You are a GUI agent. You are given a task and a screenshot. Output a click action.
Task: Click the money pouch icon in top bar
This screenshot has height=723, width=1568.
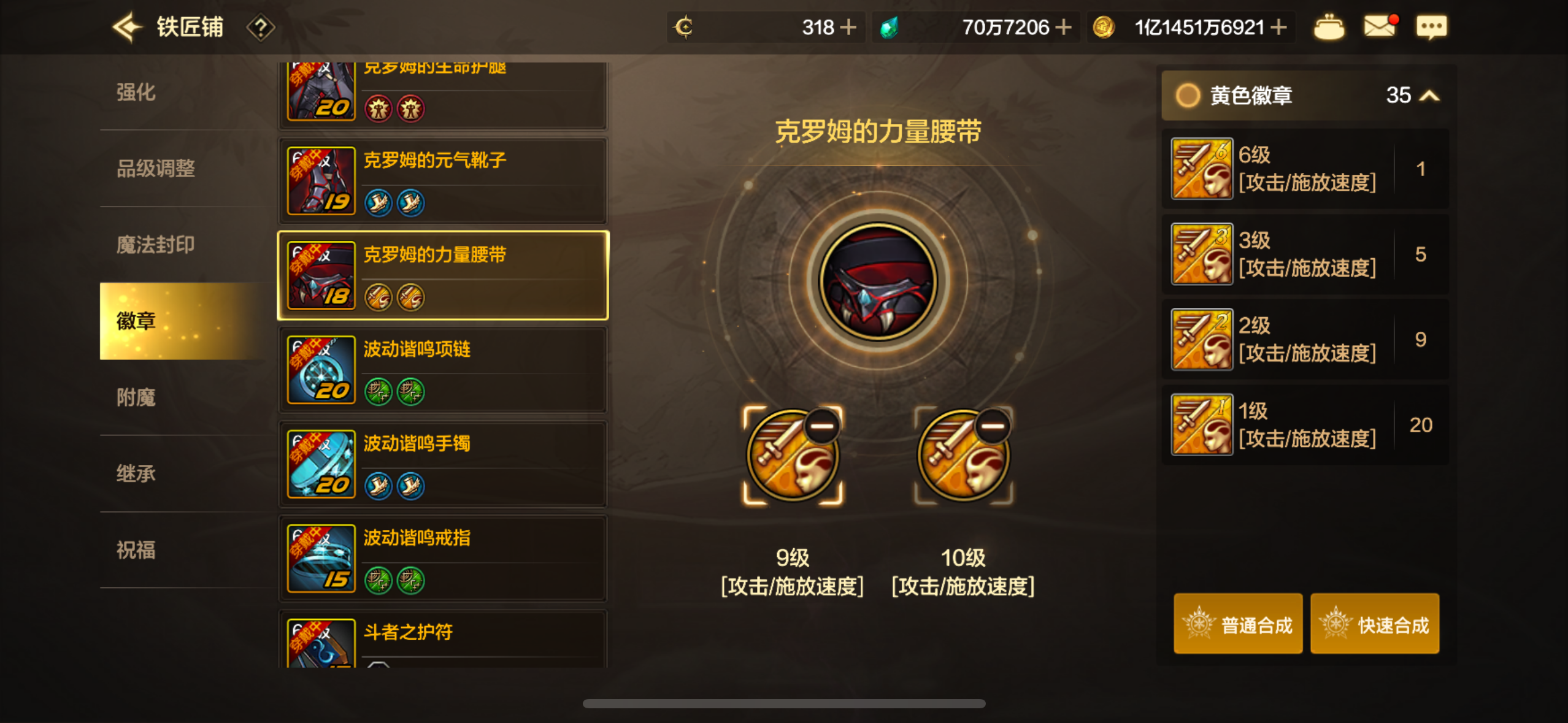coord(1329,27)
